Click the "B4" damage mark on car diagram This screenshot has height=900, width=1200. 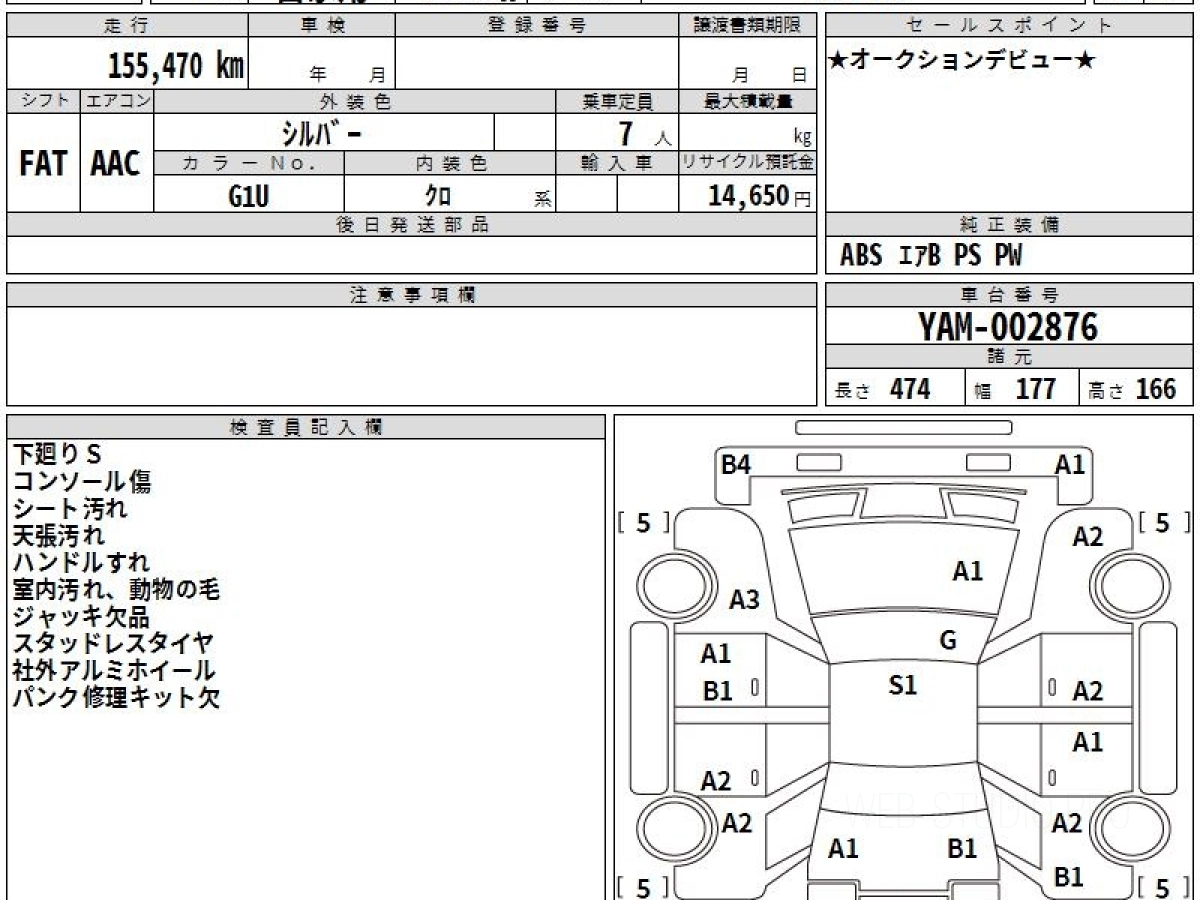[736, 464]
